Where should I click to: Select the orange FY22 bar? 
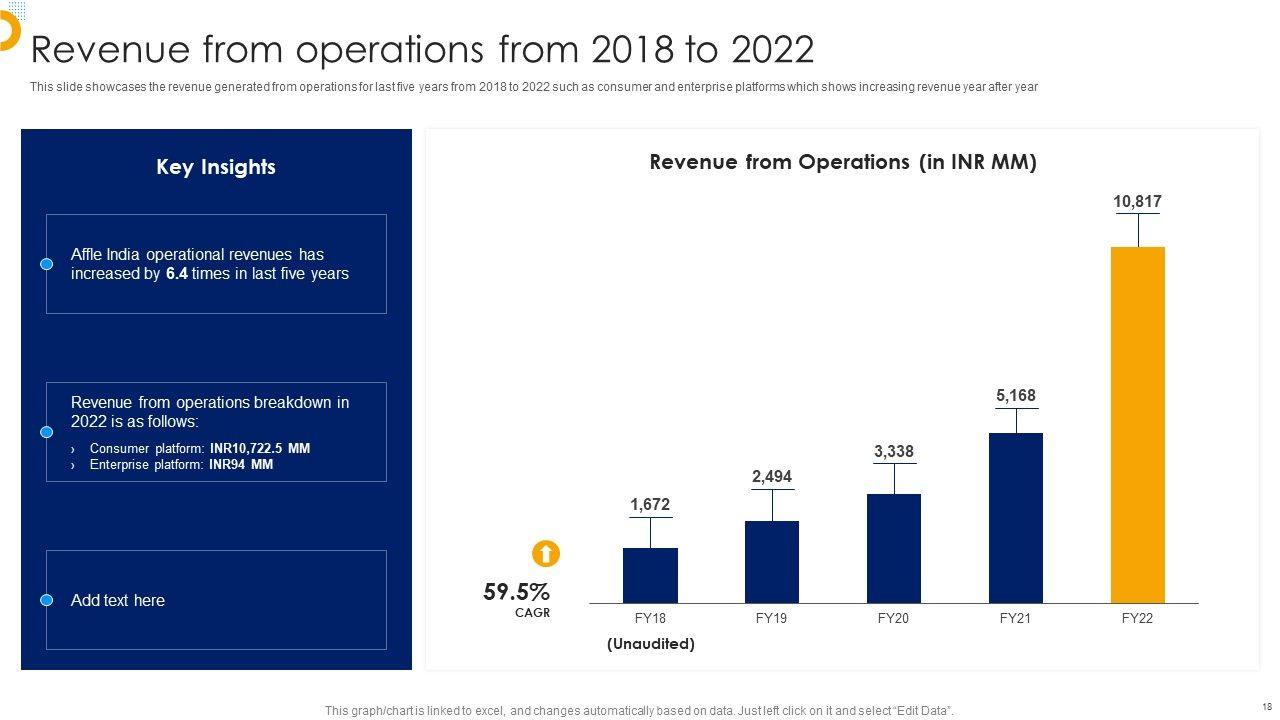[x=1137, y=425]
